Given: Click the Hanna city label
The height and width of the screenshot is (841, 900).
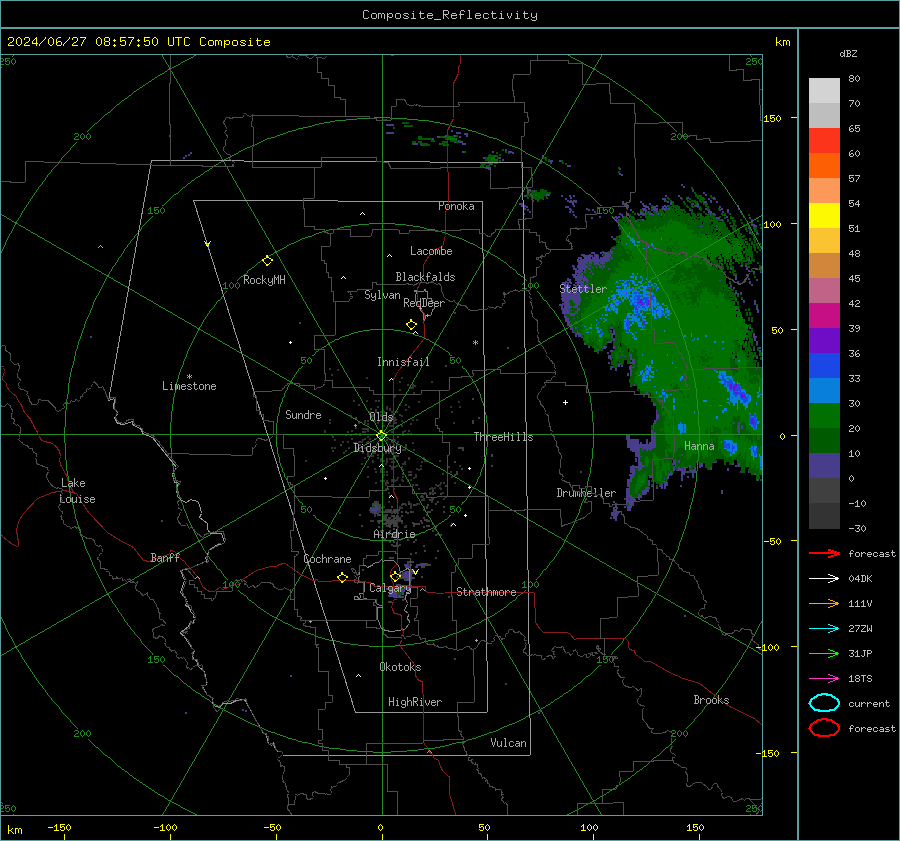Looking at the screenshot, I should pyautogui.click(x=699, y=446).
